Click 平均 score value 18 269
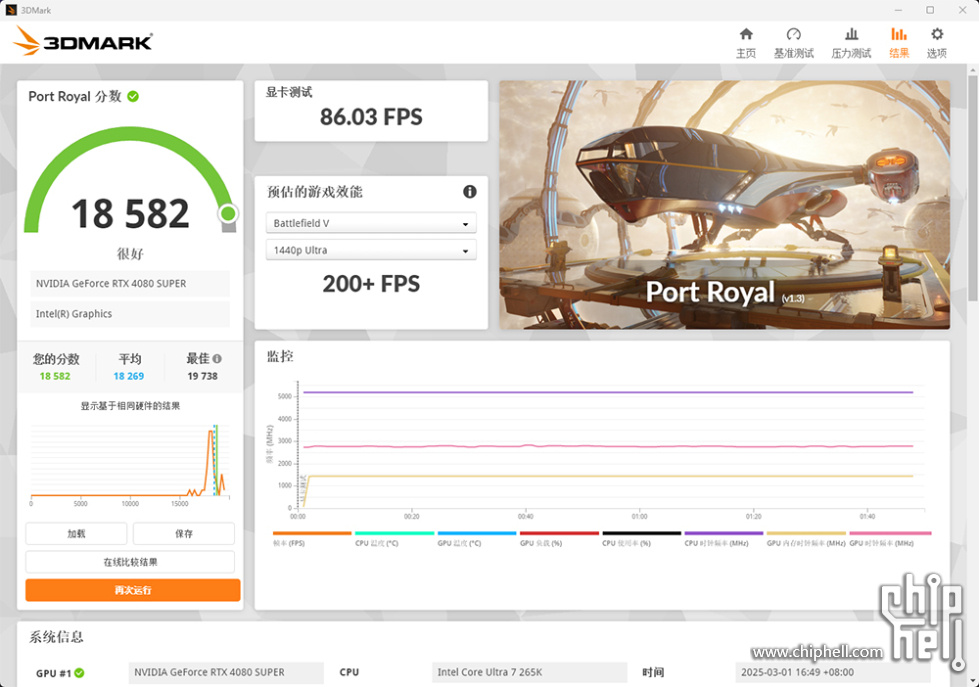This screenshot has height=687, width=979. tap(129, 376)
